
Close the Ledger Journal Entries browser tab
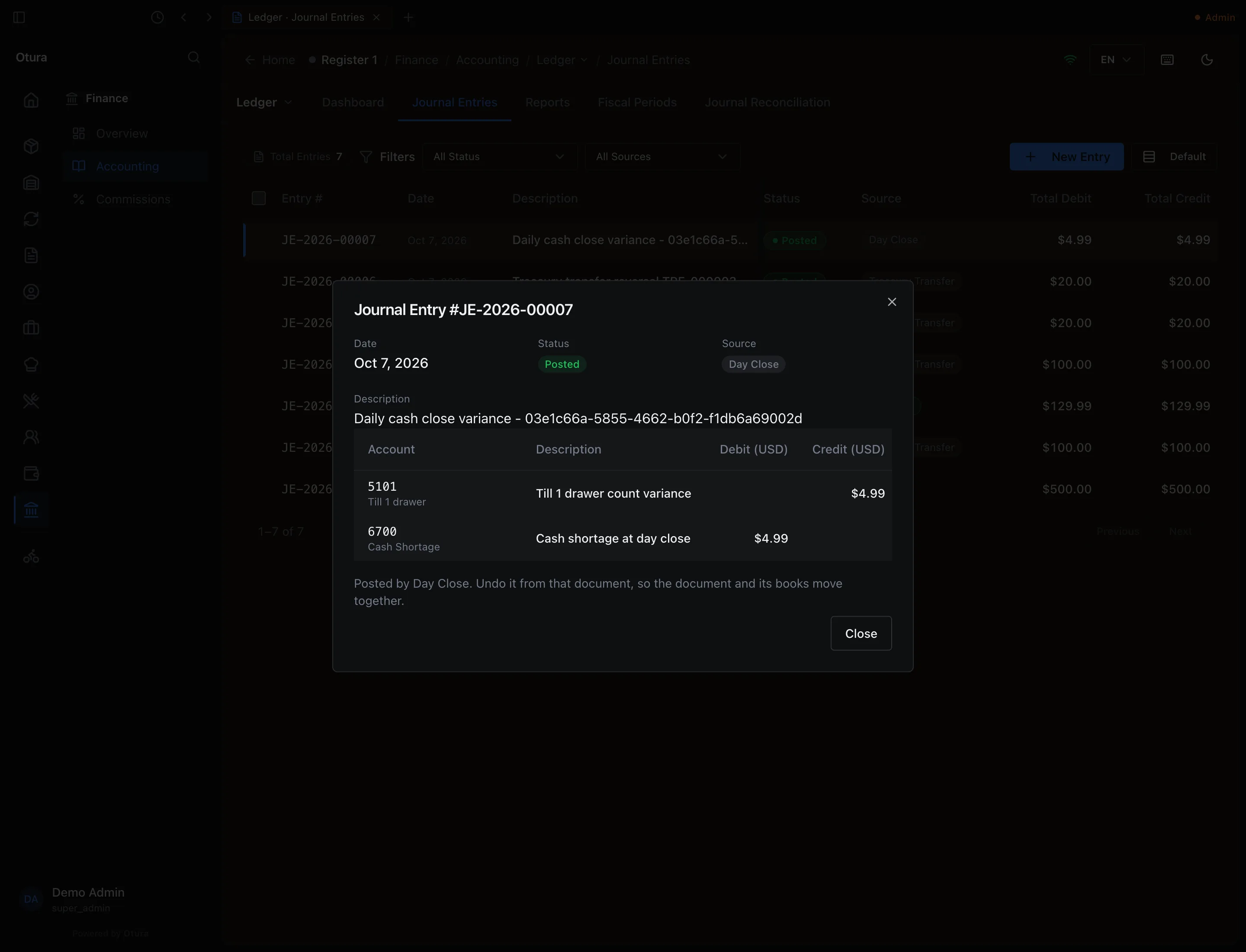click(376, 18)
